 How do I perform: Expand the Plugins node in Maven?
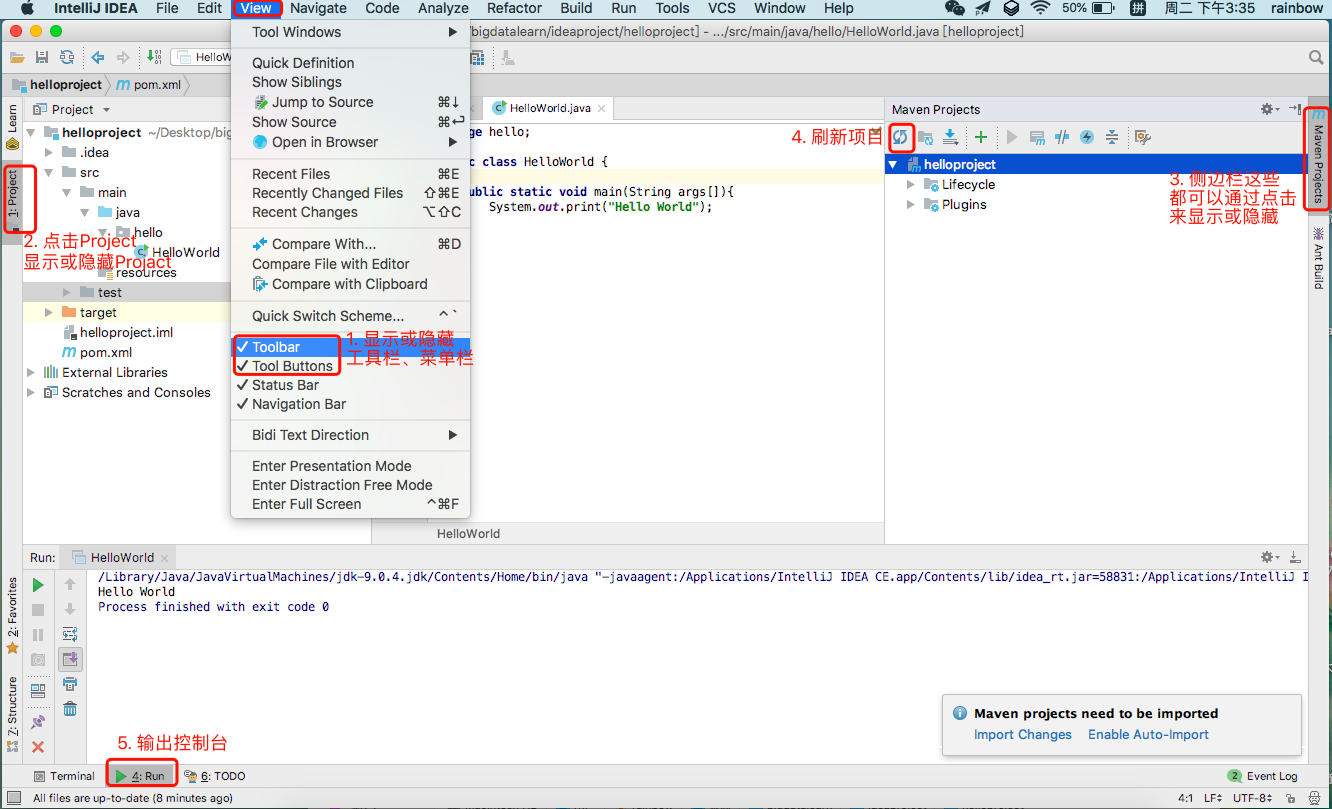coord(911,204)
